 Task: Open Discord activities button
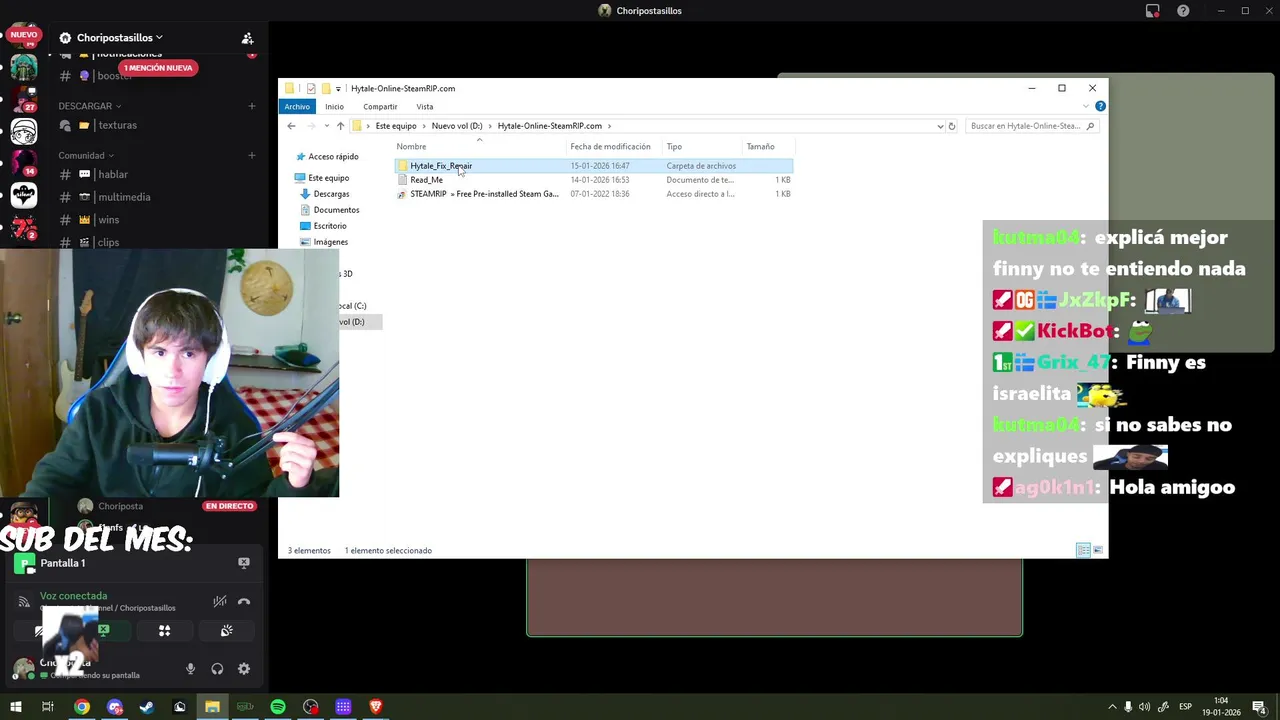[x=165, y=631]
